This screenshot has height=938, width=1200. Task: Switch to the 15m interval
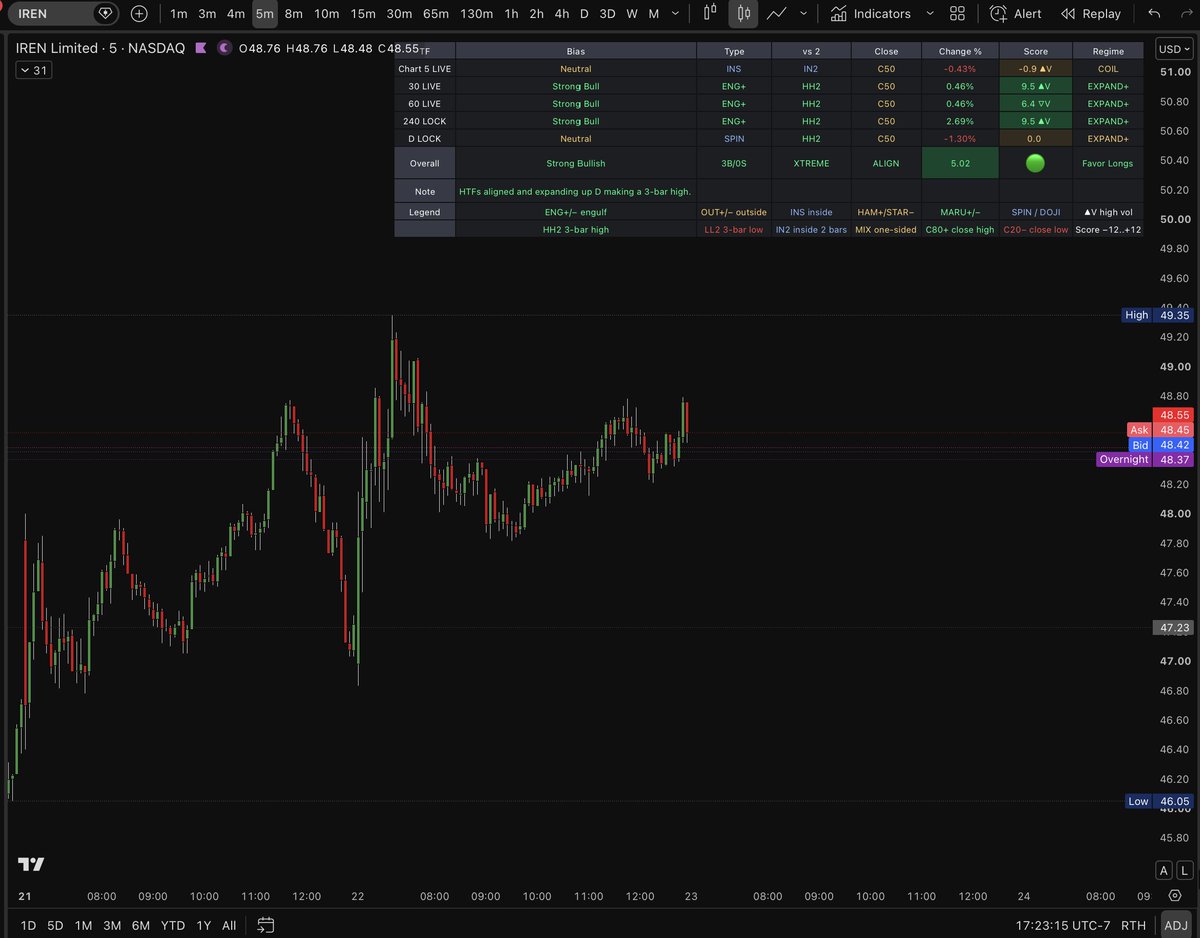[x=364, y=14]
